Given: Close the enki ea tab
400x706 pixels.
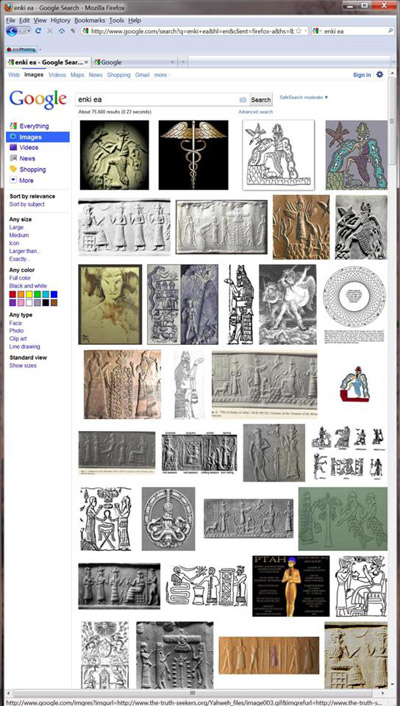Looking at the screenshot, I should coord(86,63).
